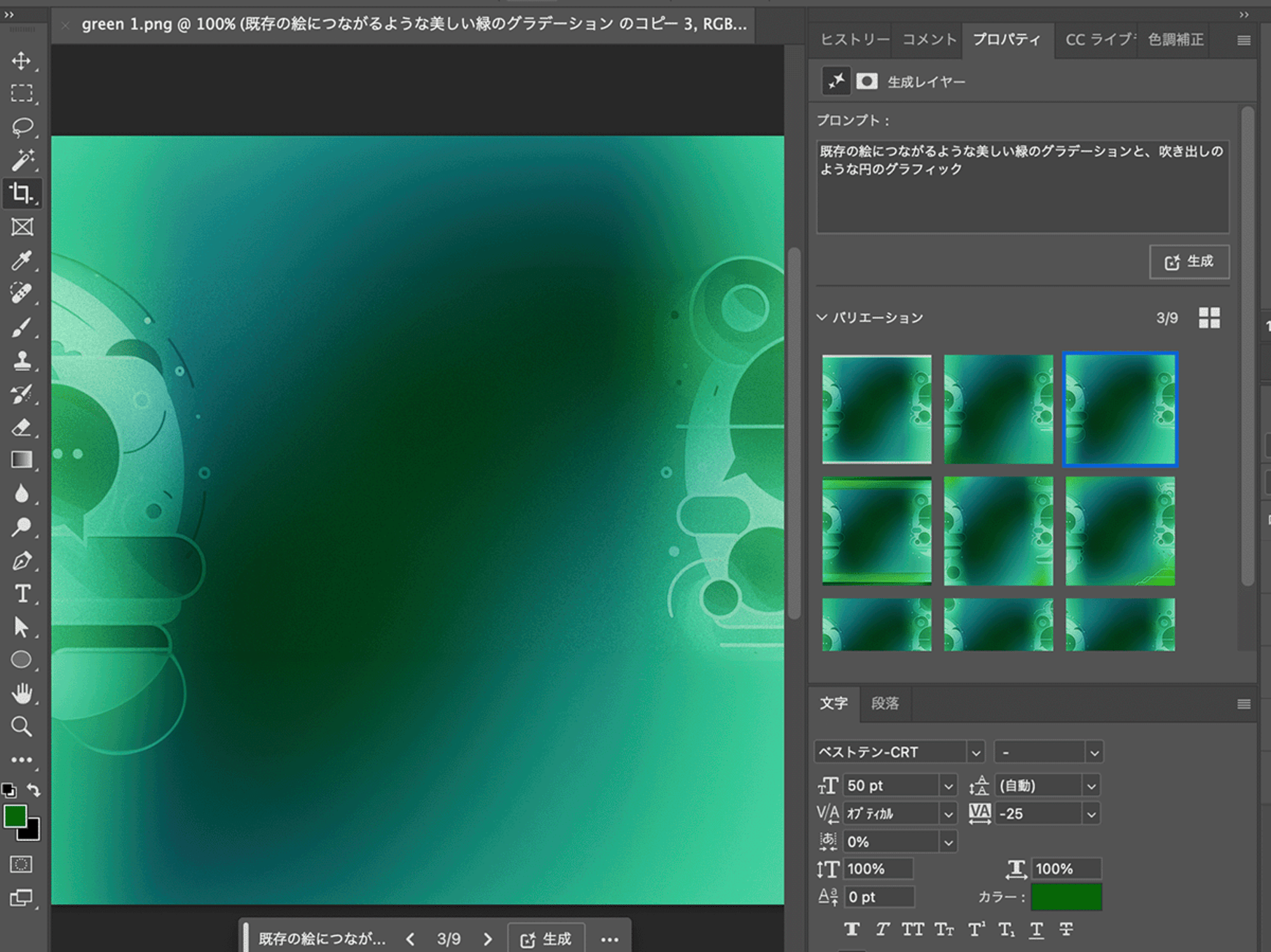The width and height of the screenshot is (1271, 952).
Task: Open the ベストテン-CRT font family dropdown
Action: (x=975, y=752)
